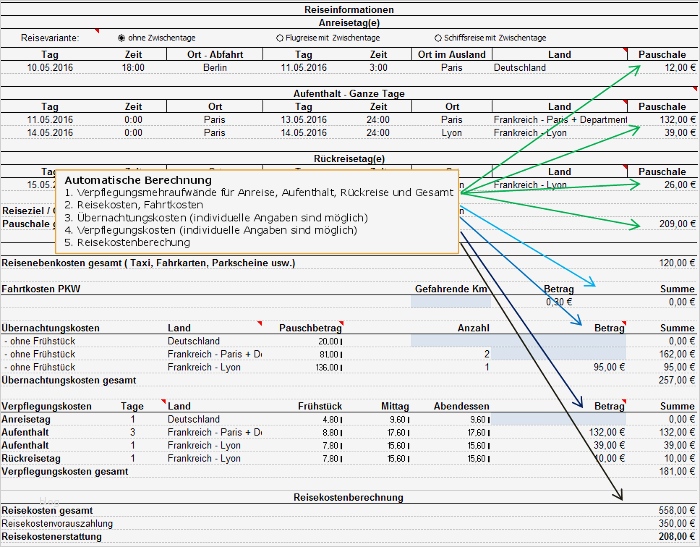Click the Anreisetag Betrag blue input cell
The height and width of the screenshot is (547, 700).
(558, 419)
